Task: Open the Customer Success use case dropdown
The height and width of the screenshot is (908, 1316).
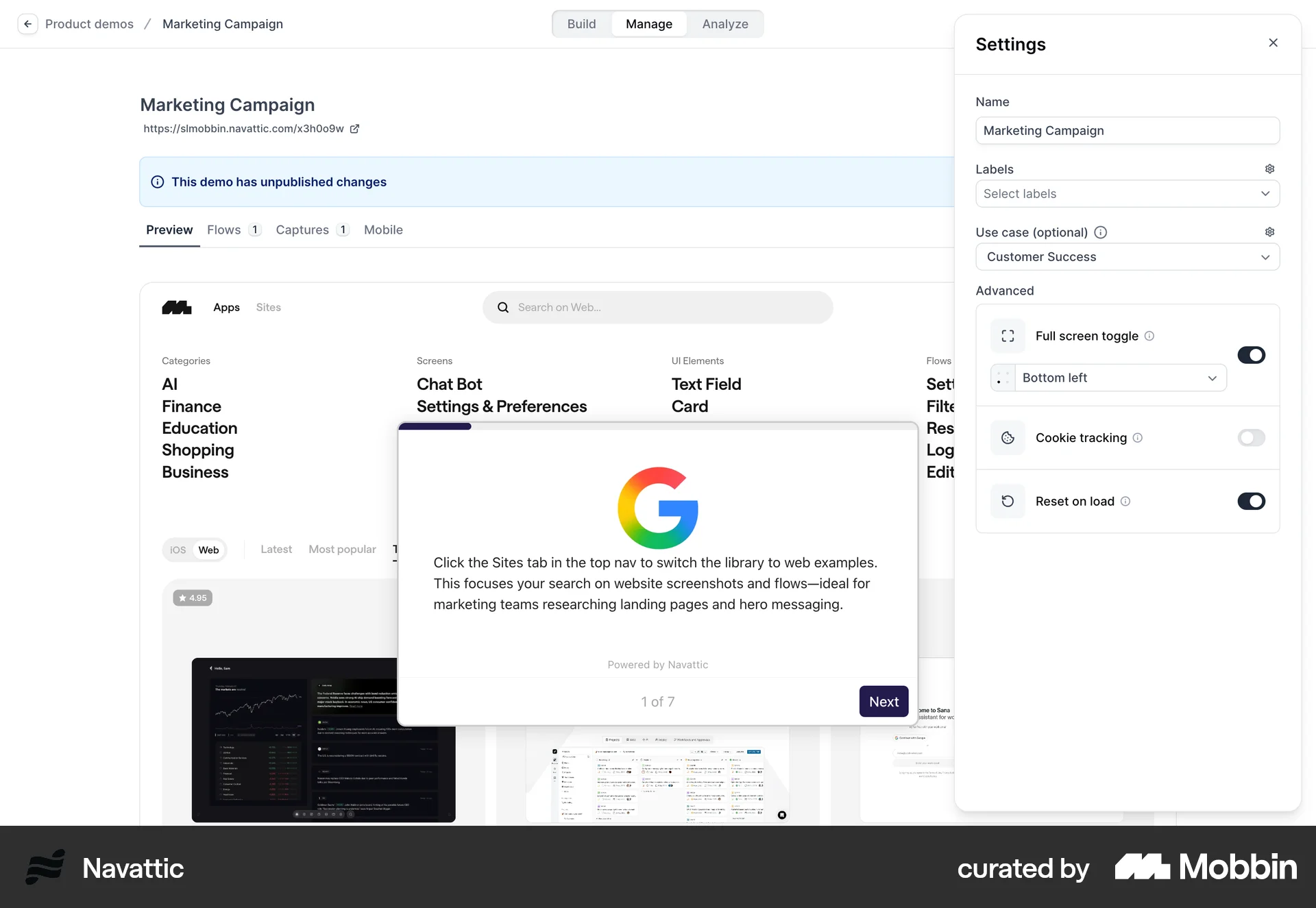Action: click(1128, 257)
